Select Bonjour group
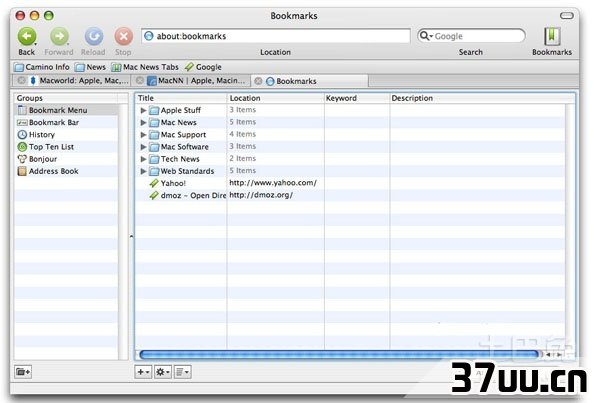Screen dimensions: 600x403 pos(66,159)
